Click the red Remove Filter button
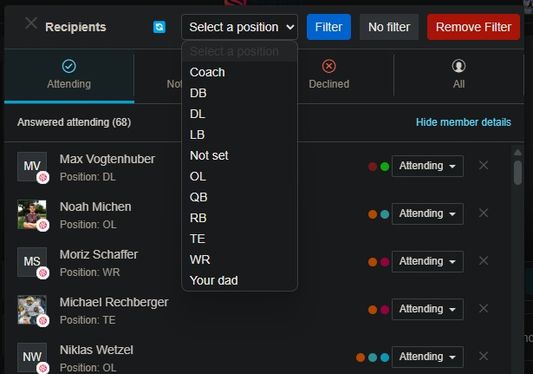This screenshot has width=533, height=374. click(x=474, y=27)
